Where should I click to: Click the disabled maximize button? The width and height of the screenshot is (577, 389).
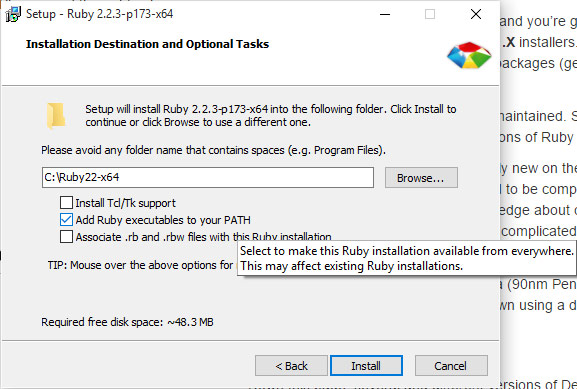pos(430,14)
